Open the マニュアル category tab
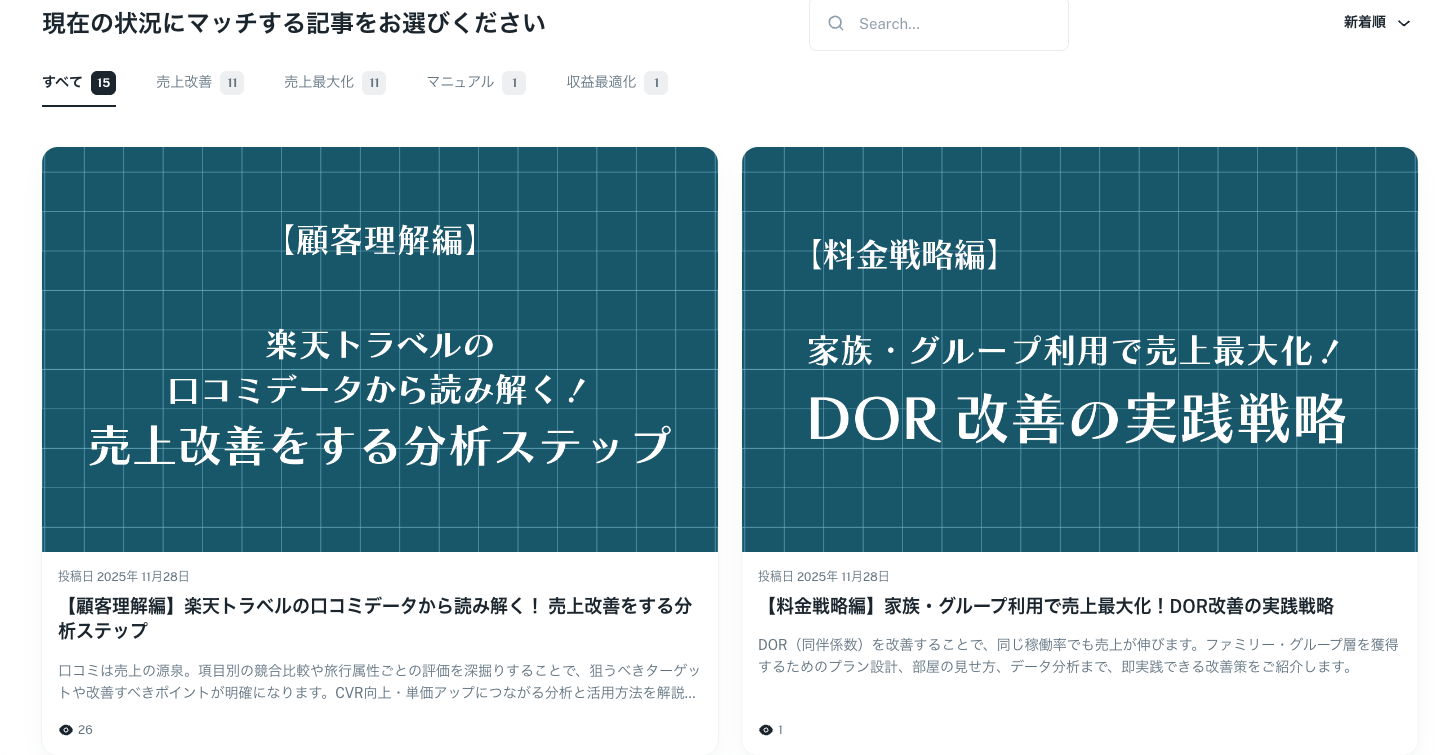This screenshot has height=755, width=1443. tap(460, 82)
